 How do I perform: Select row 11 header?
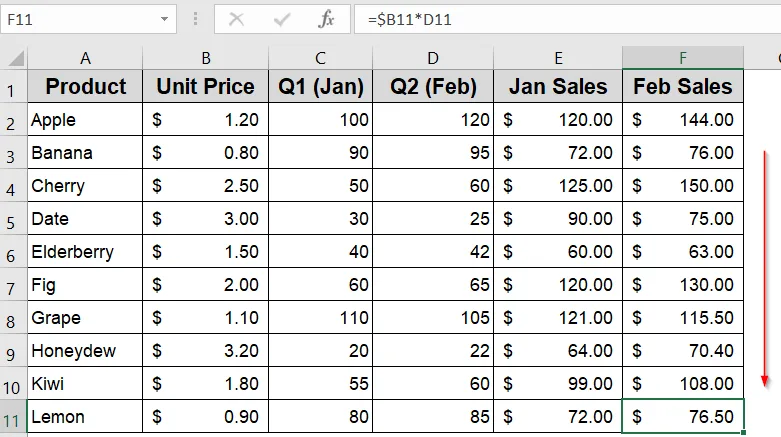(13, 417)
